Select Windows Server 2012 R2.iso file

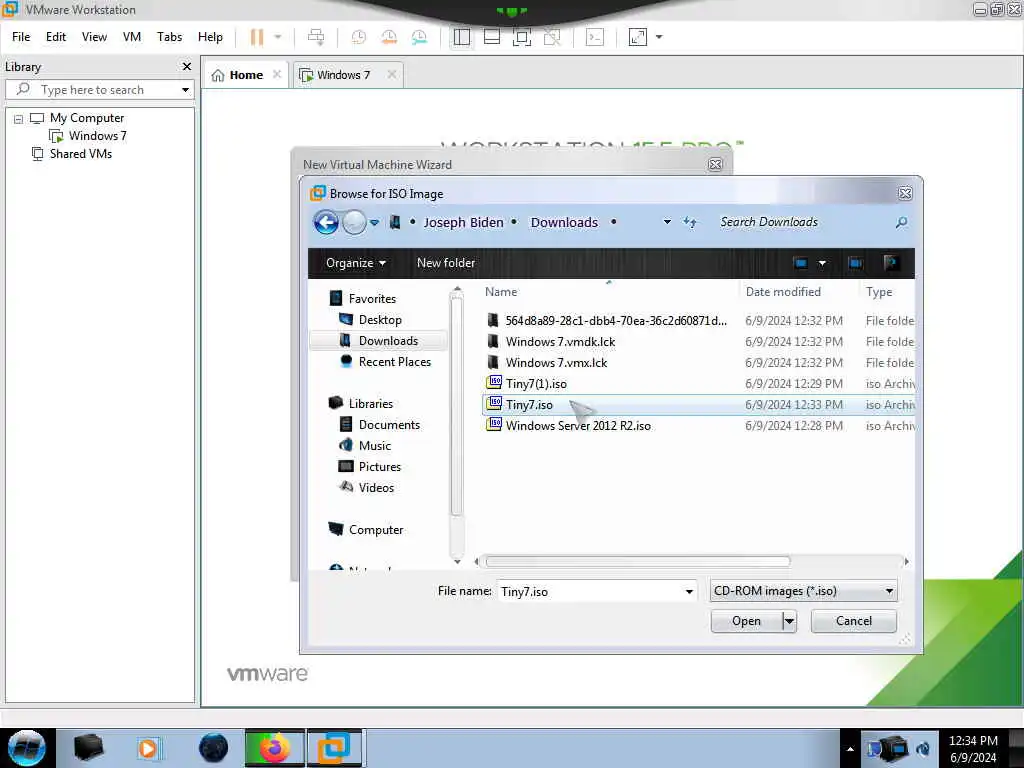tap(578, 426)
